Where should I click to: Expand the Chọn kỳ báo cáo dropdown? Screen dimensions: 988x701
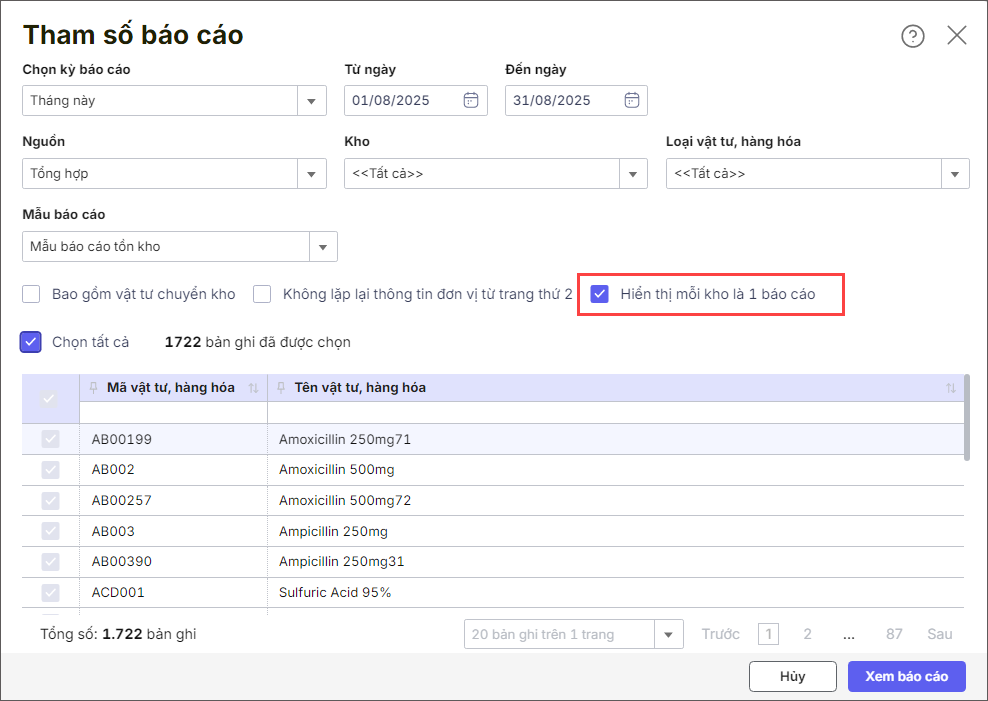pyautogui.click(x=312, y=101)
